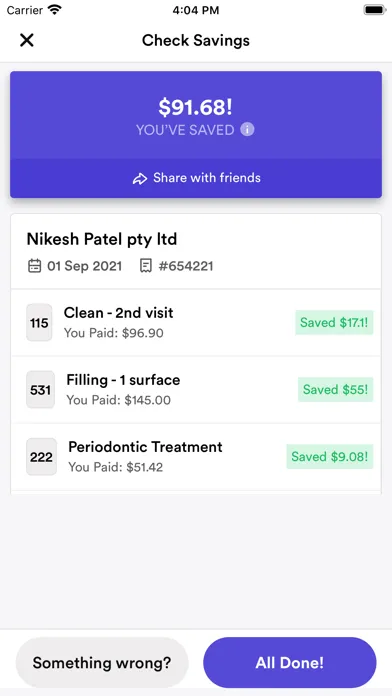This screenshot has width=392, height=696.
Task: Open the Filling - 1 surface item
Action: pyautogui.click(x=196, y=390)
